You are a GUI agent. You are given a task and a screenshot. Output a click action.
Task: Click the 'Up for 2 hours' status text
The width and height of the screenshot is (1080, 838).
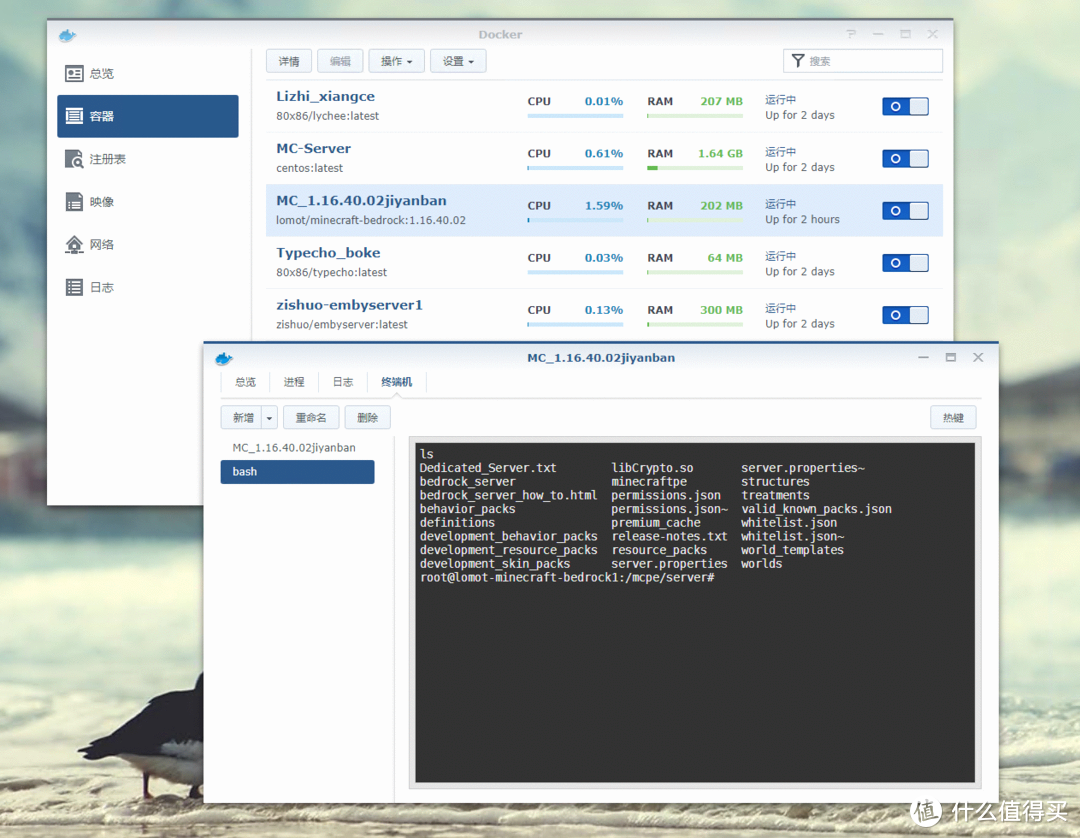coord(802,220)
